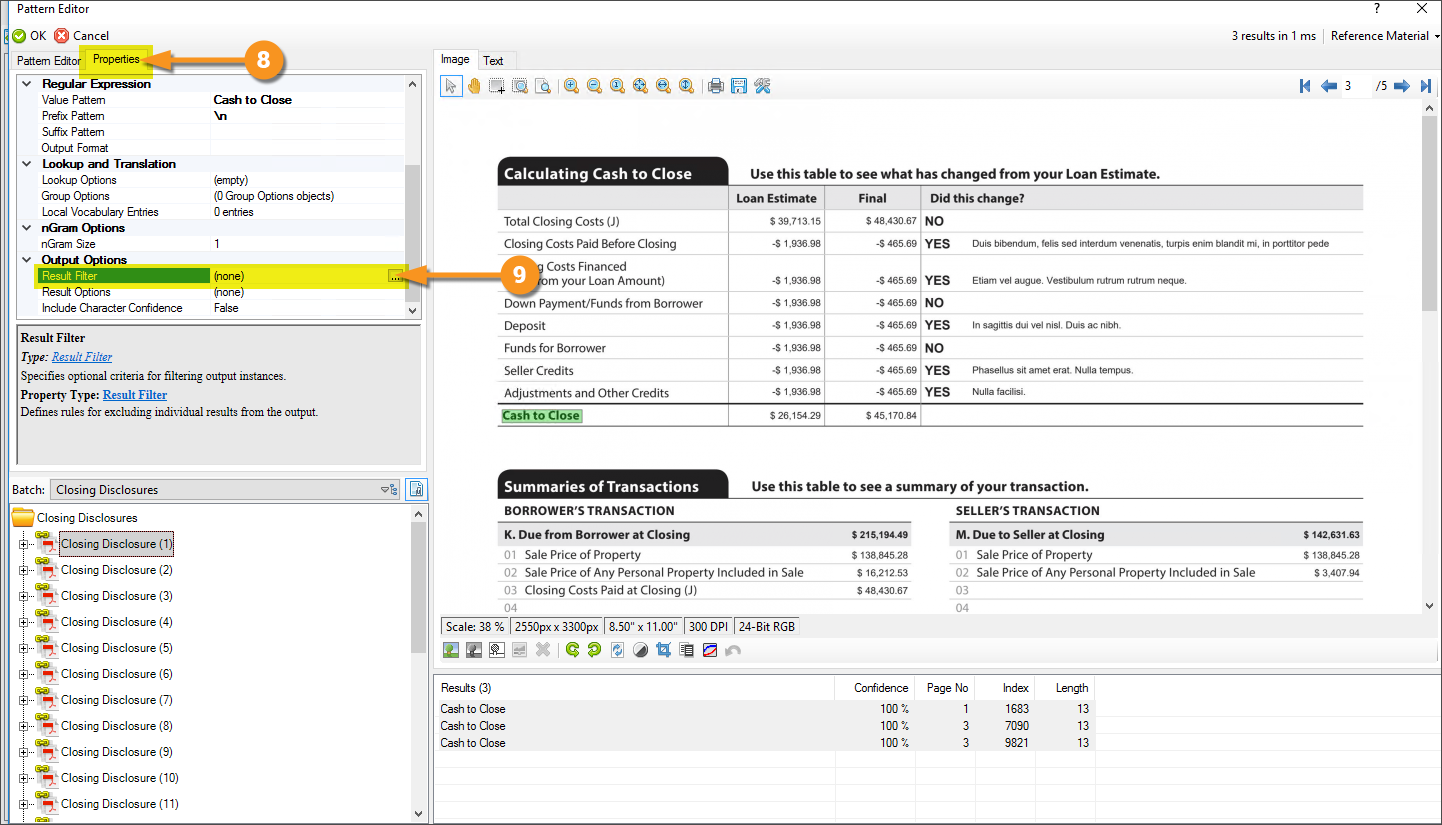Go to next page with right arrow

1402,86
